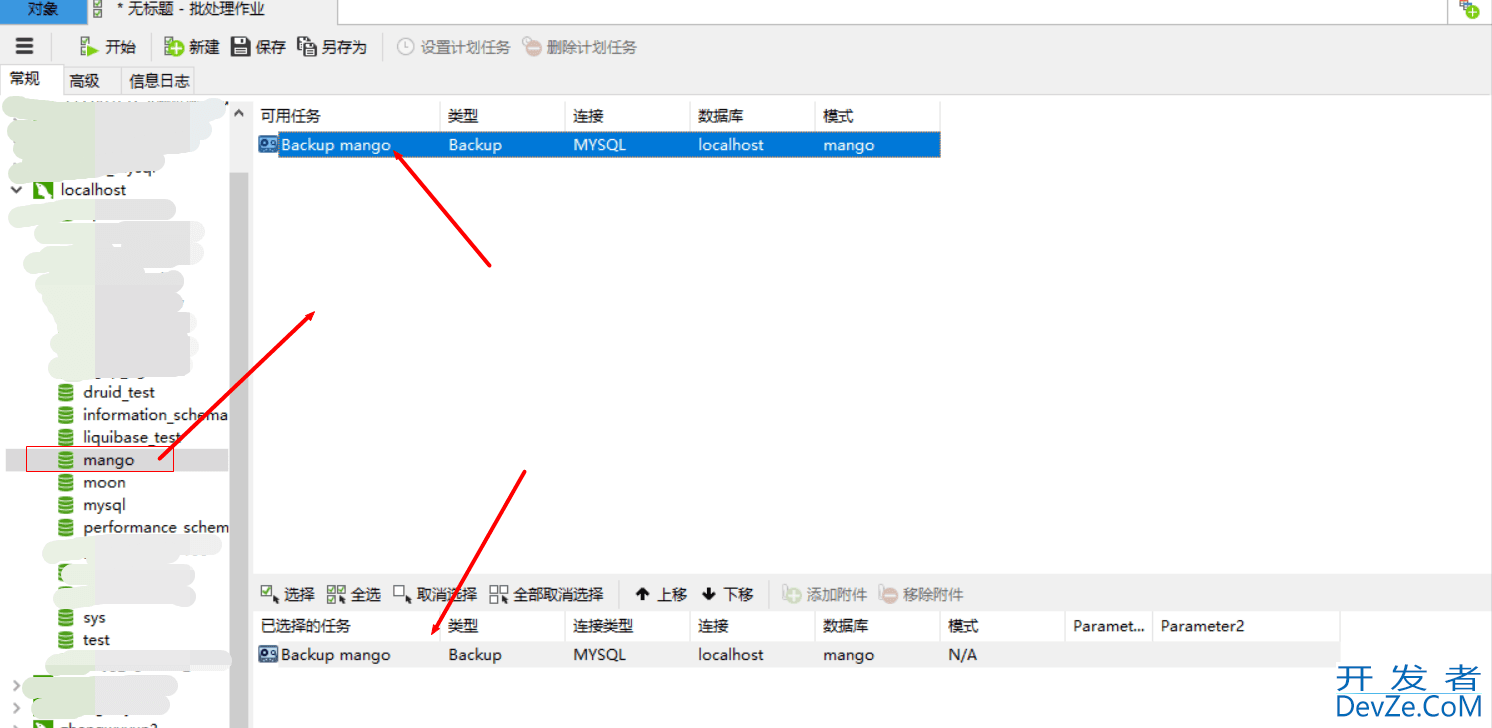The width and height of the screenshot is (1492, 728).
Task: Click the mysql database icon
Action: (x=66, y=505)
